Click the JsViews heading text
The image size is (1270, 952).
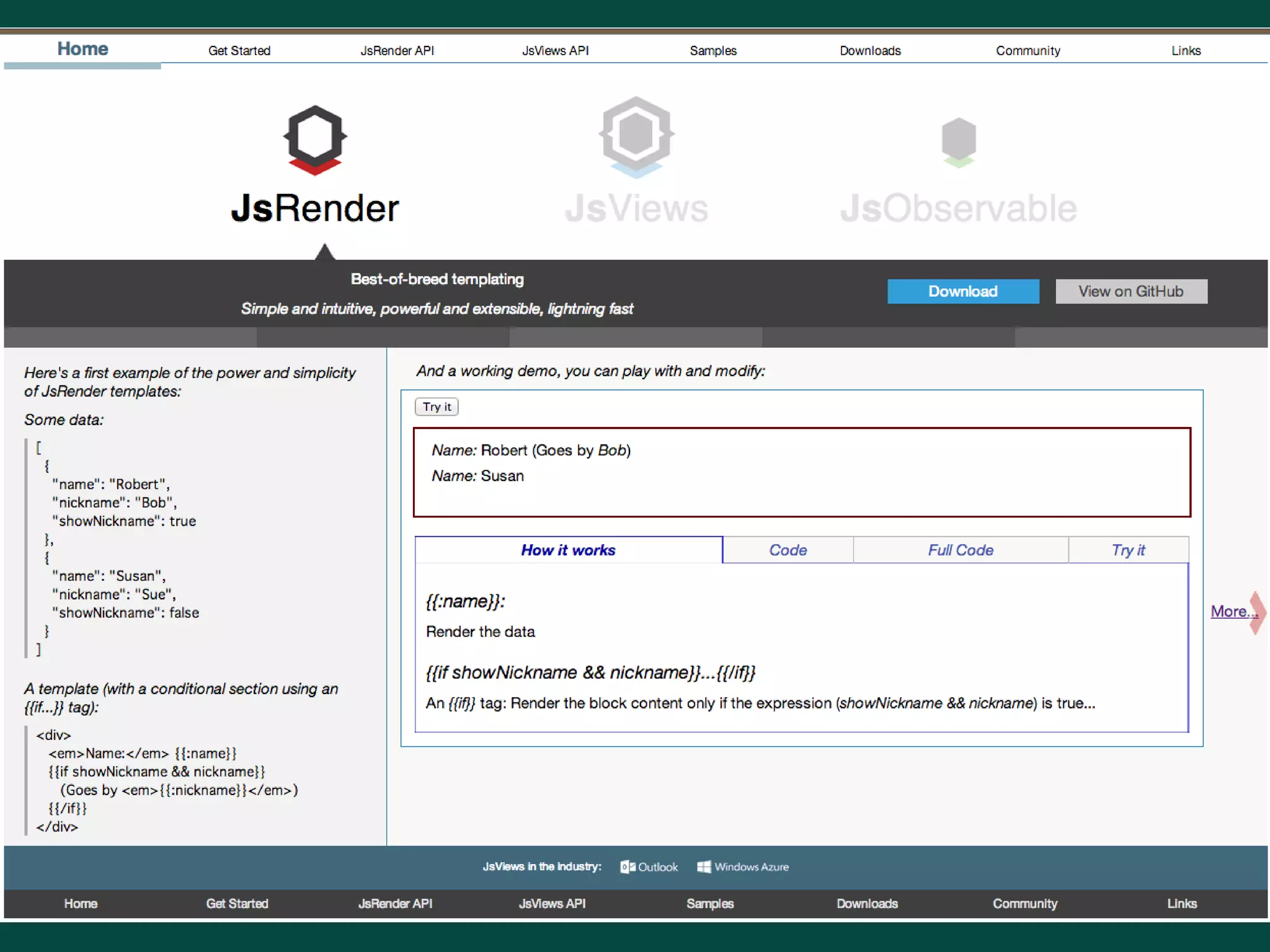coord(636,208)
